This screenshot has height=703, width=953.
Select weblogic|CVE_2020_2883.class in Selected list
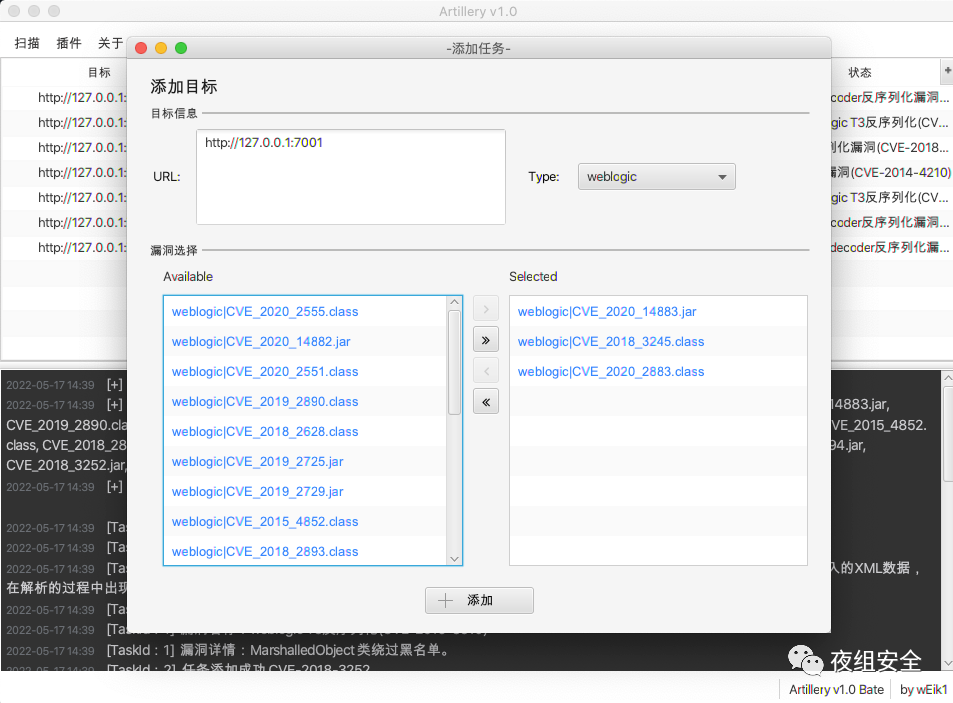(658, 372)
